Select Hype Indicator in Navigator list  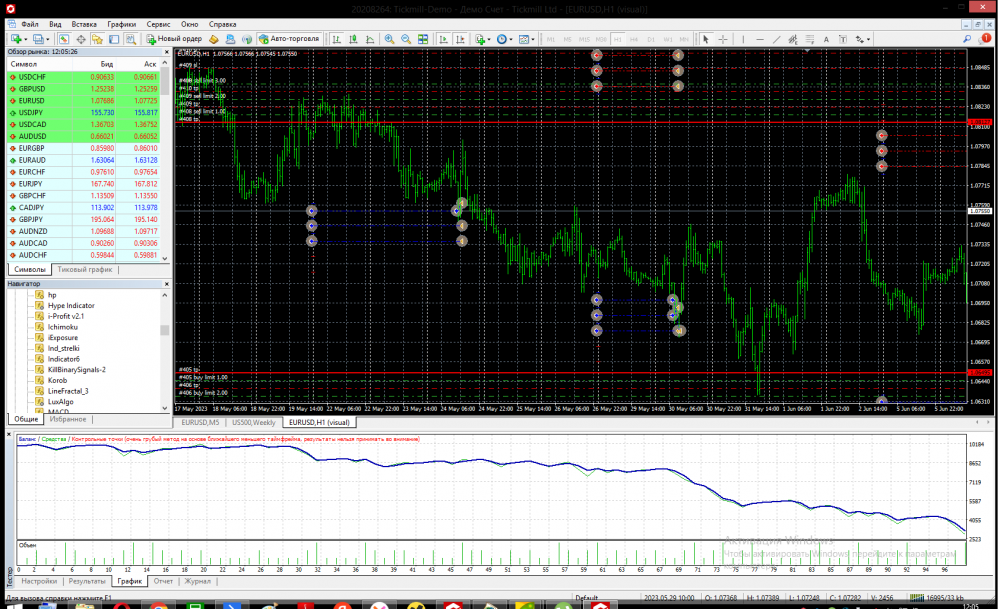pyautogui.click(x=71, y=305)
